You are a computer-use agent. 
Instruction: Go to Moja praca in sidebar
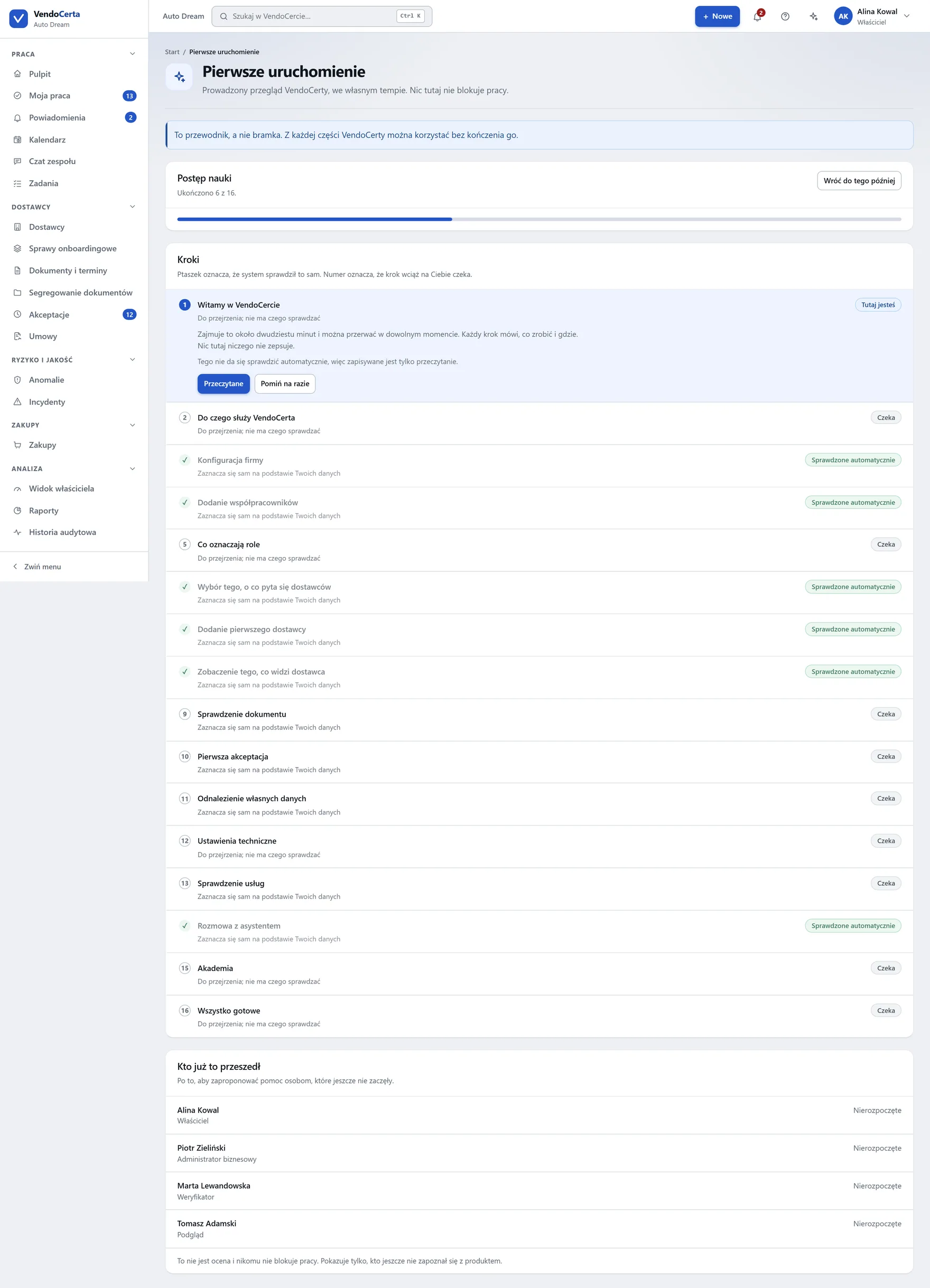pyautogui.click(x=74, y=96)
